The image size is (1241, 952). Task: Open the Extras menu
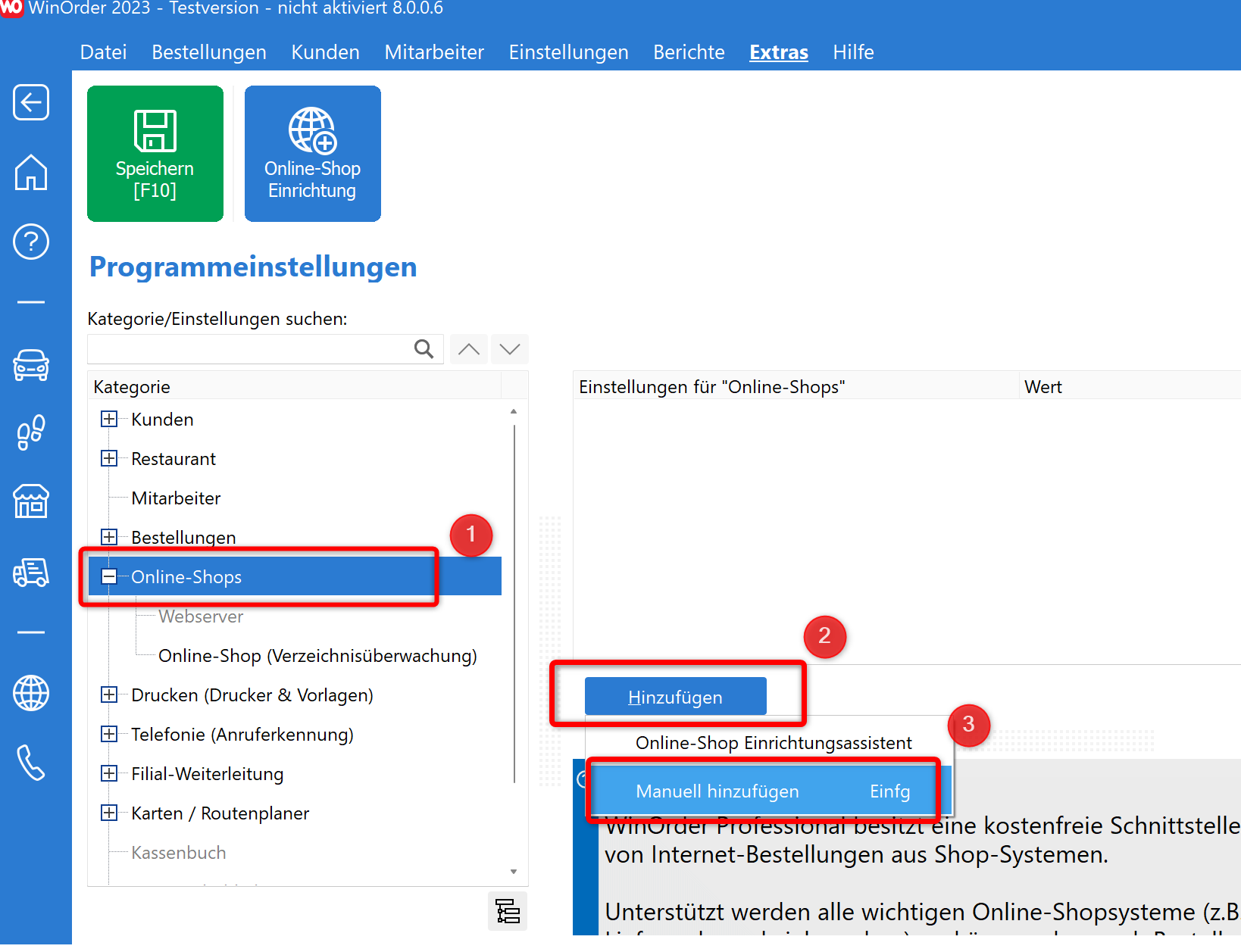click(x=779, y=52)
